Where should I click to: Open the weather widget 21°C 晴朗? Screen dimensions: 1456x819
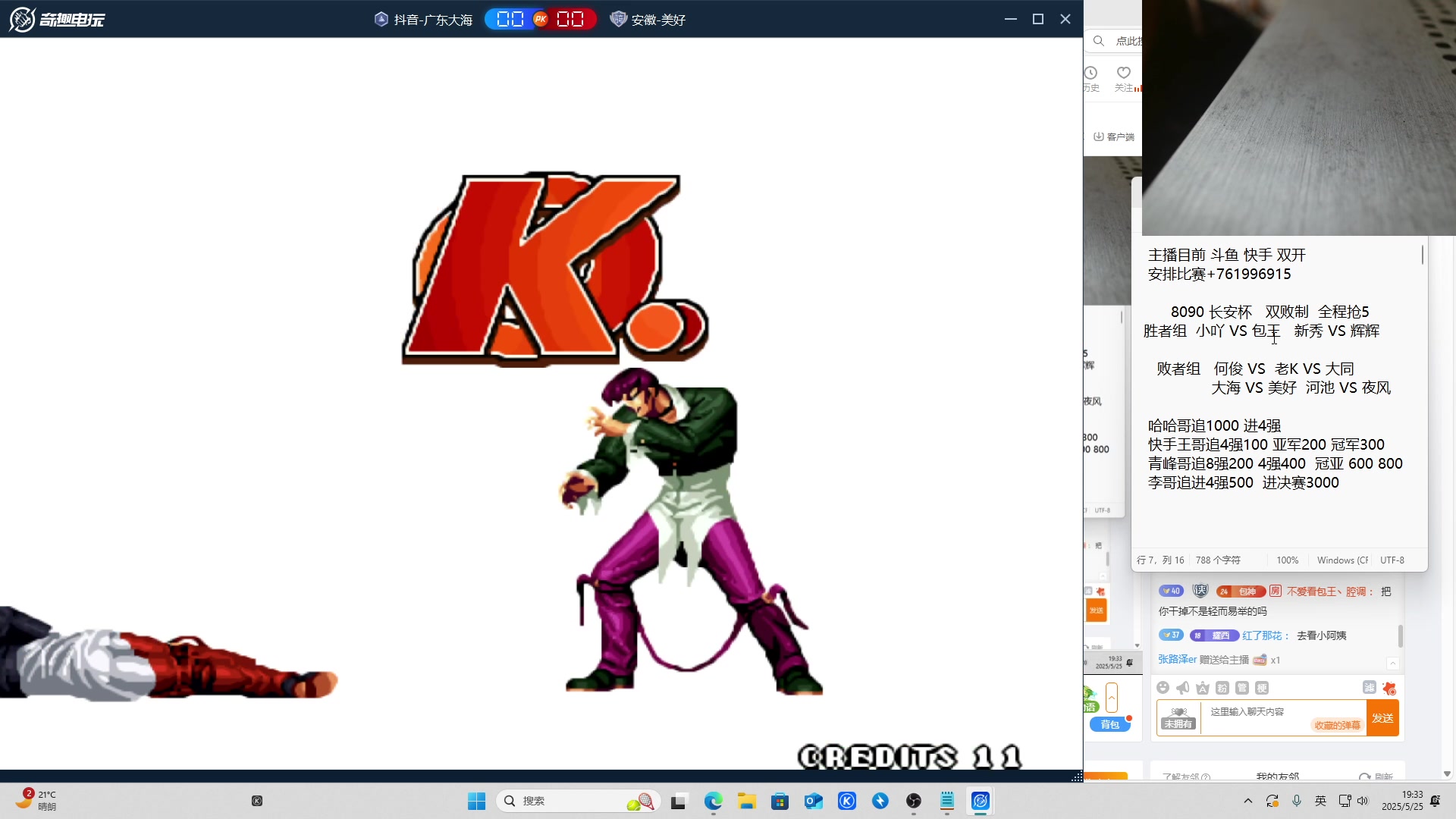36,800
